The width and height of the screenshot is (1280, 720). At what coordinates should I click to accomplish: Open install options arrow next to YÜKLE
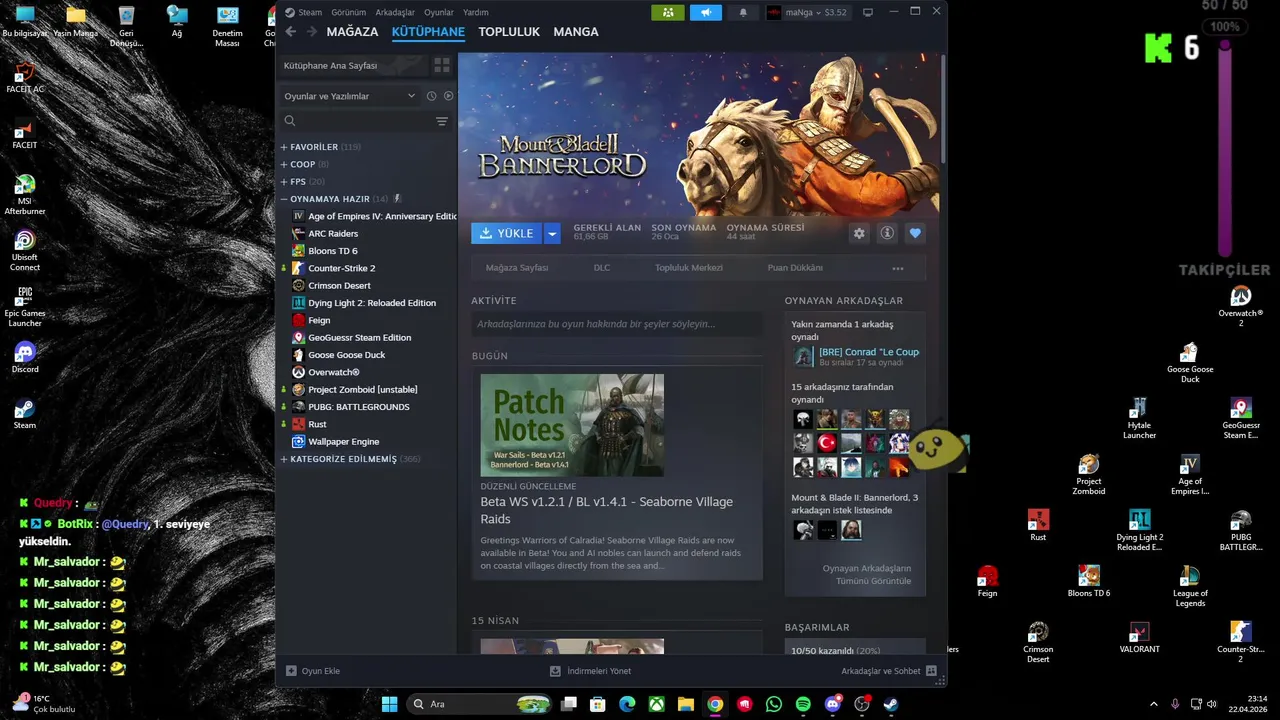tap(552, 233)
